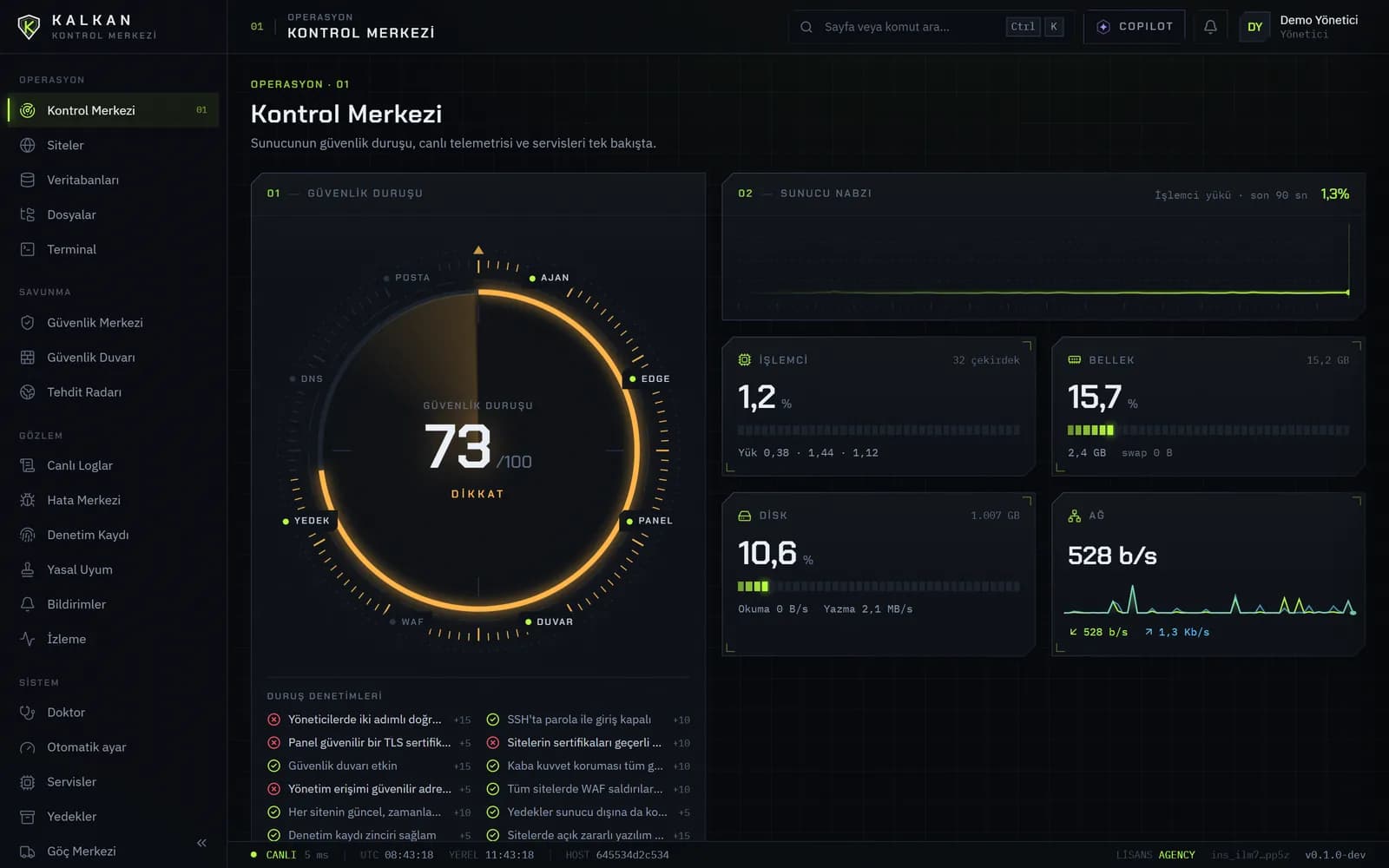
Task: Click the DUVAR node on gauge
Action: click(549, 621)
